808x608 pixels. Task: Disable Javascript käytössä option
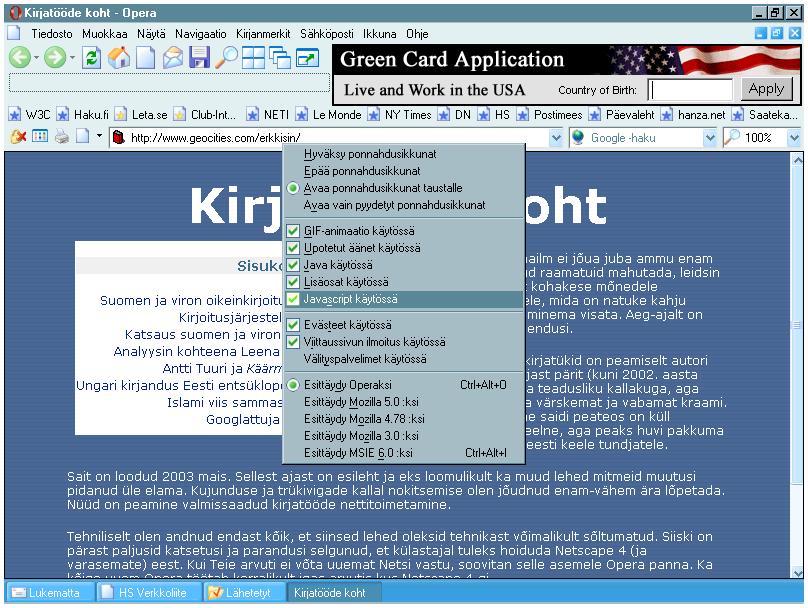click(404, 299)
